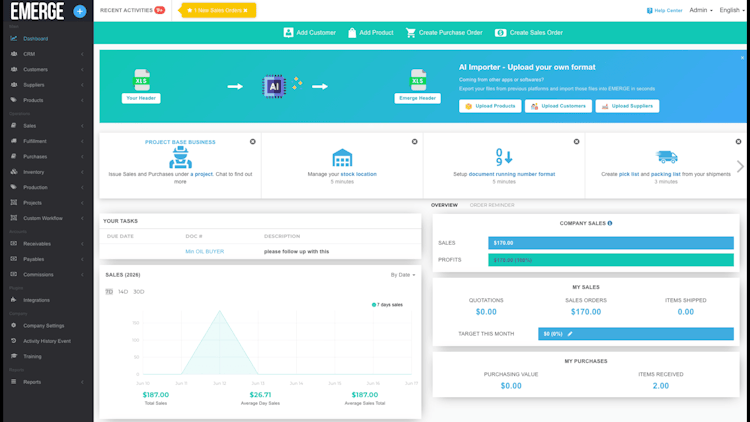Click the Custom Workflow sidebar icon
750x422 pixels.
(14, 218)
